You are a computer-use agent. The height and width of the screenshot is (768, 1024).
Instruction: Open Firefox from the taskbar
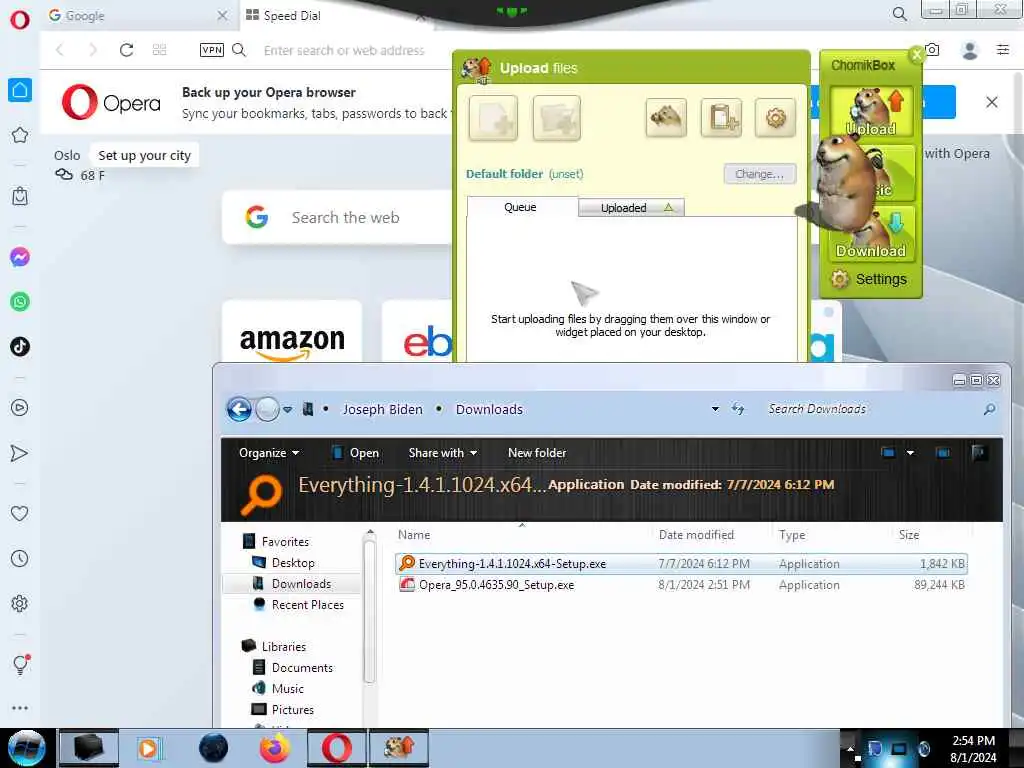point(275,748)
